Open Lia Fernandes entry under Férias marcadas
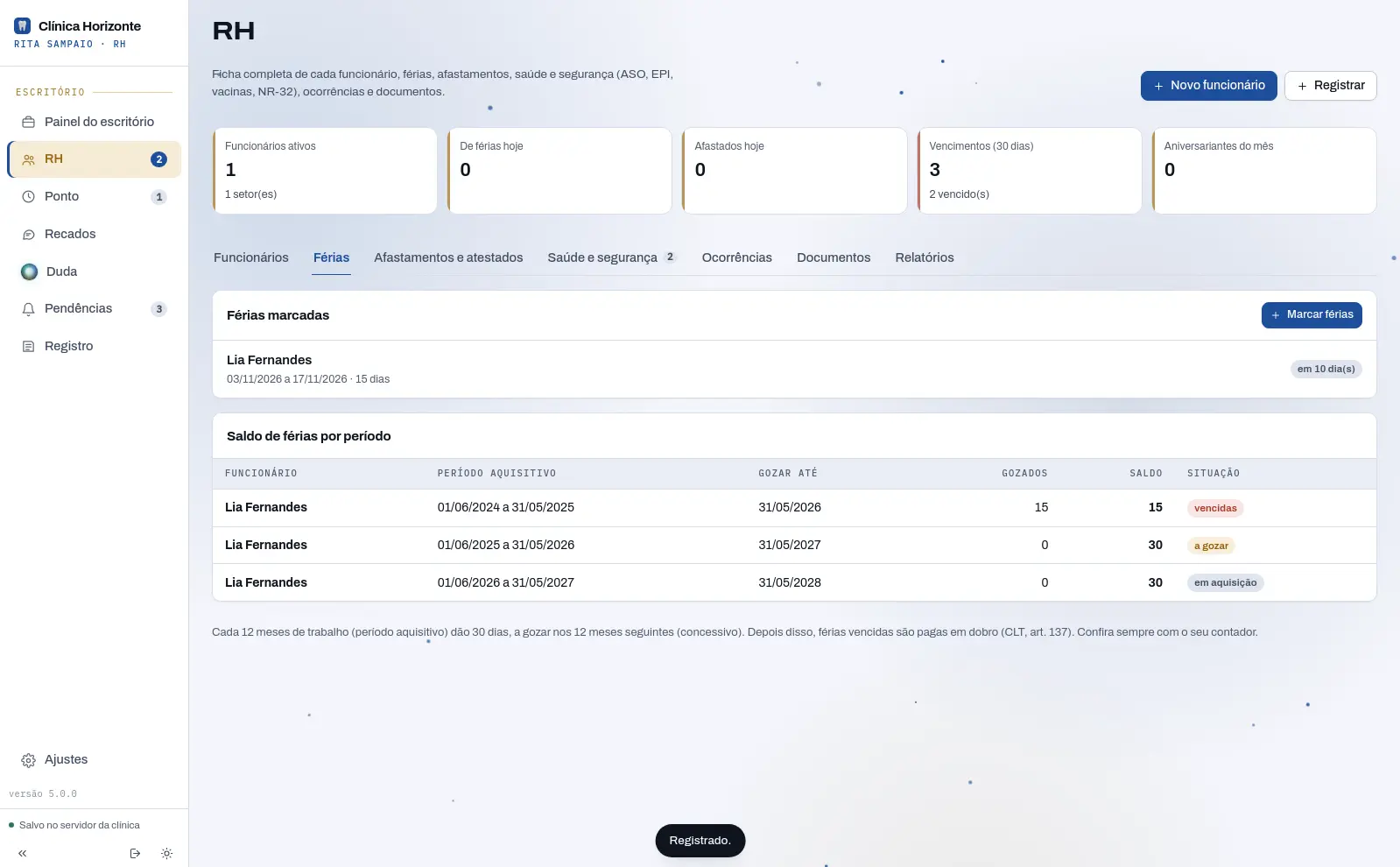 (794, 369)
